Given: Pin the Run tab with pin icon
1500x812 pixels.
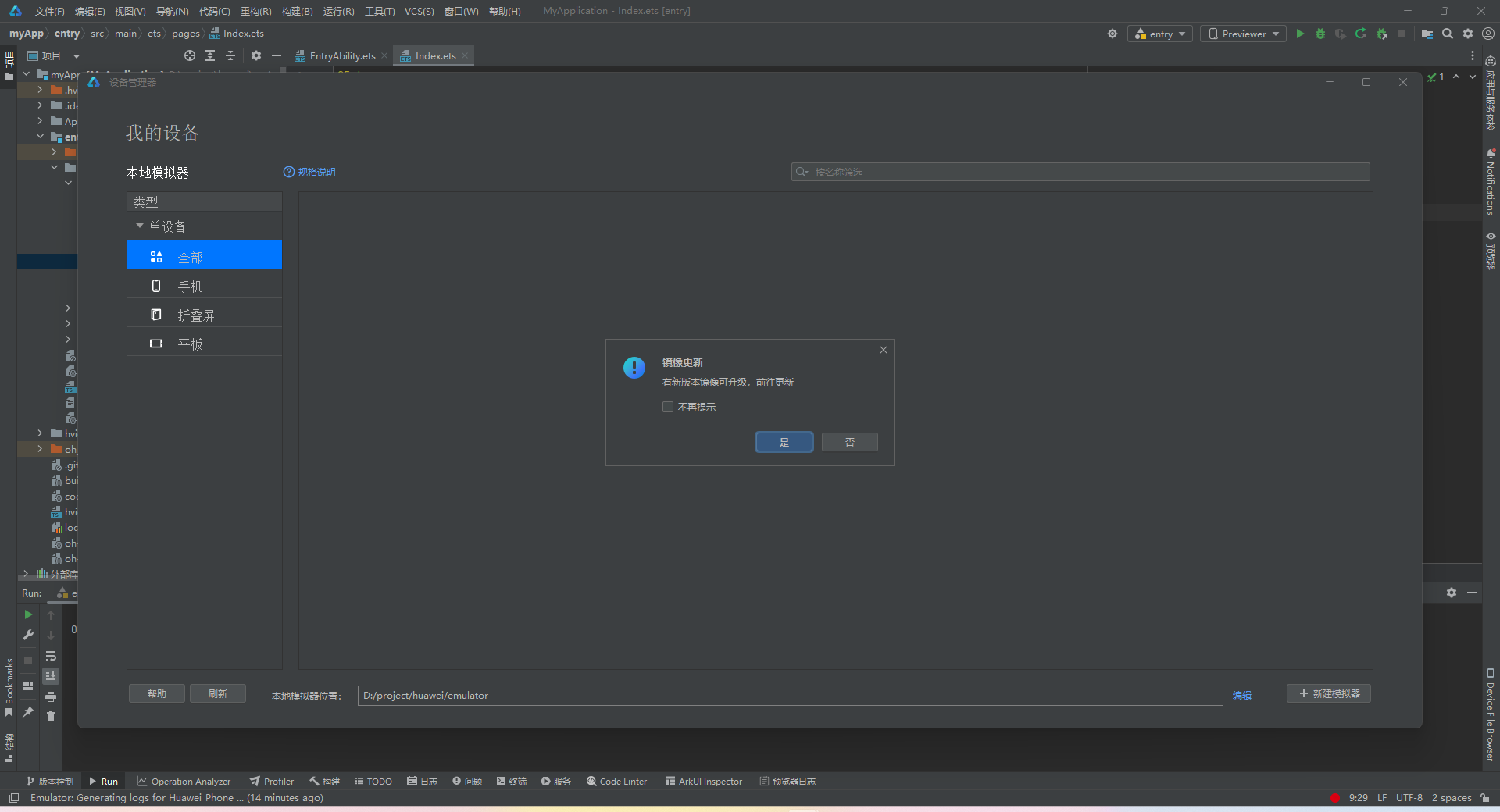Looking at the screenshot, I should 28,712.
